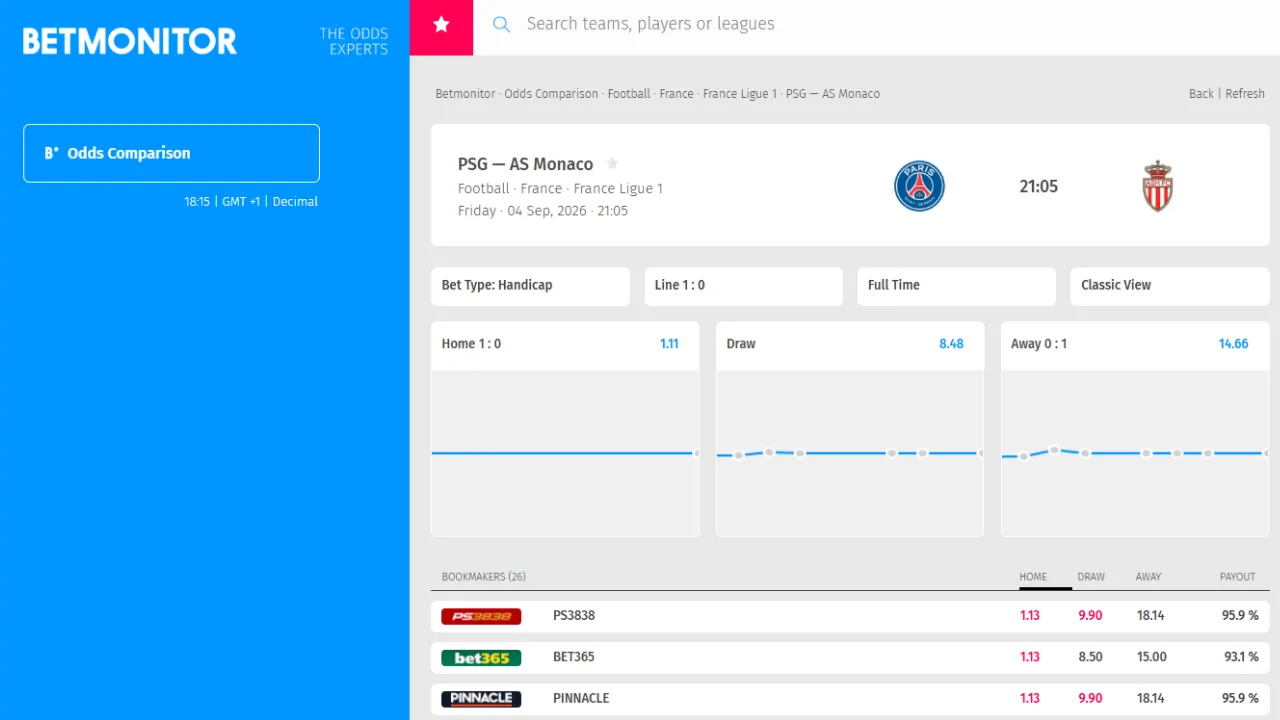Open the BETMONITOR logo home link
Screen dimensions: 1280x720
tap(130, 41)
